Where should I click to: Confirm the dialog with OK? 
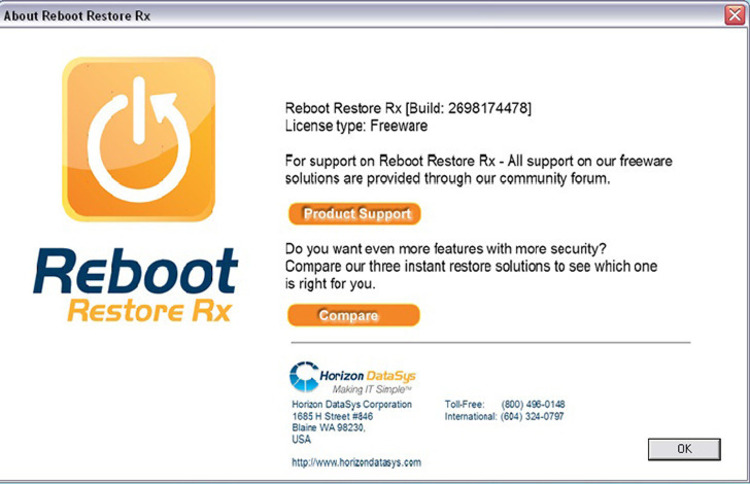[684, 449]
